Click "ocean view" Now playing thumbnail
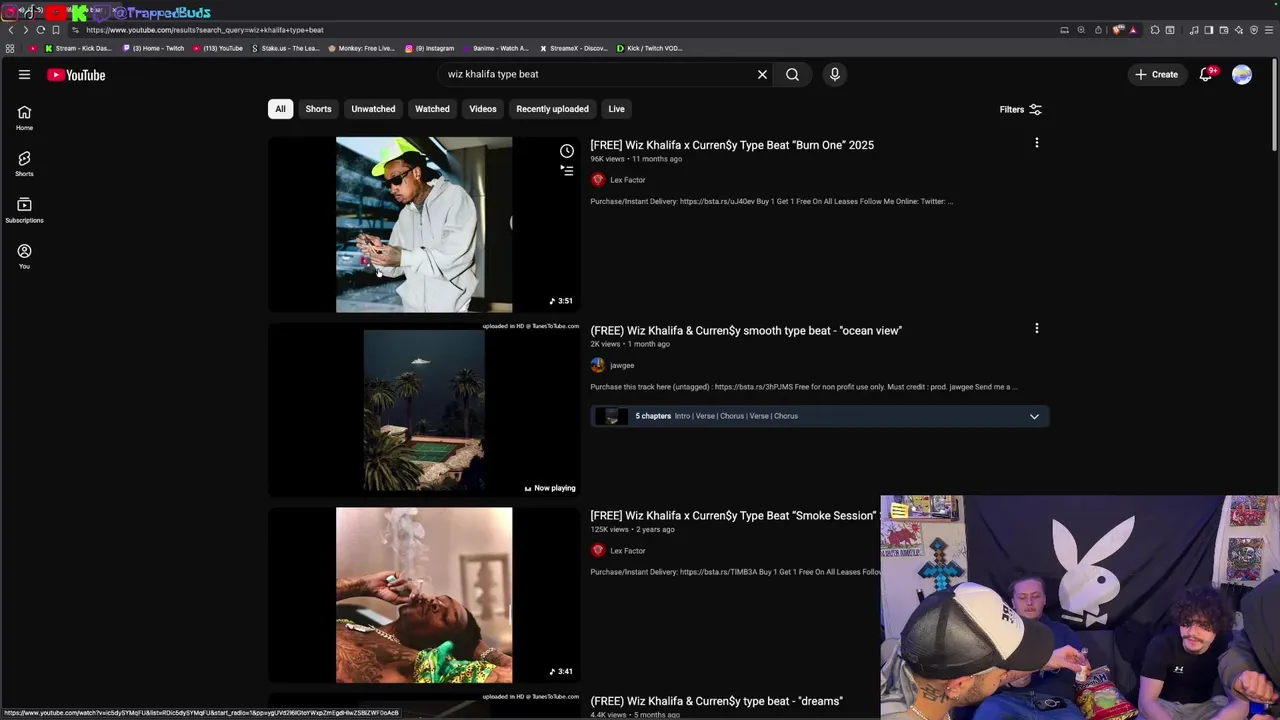1280x720 pixels. point(424,410)
